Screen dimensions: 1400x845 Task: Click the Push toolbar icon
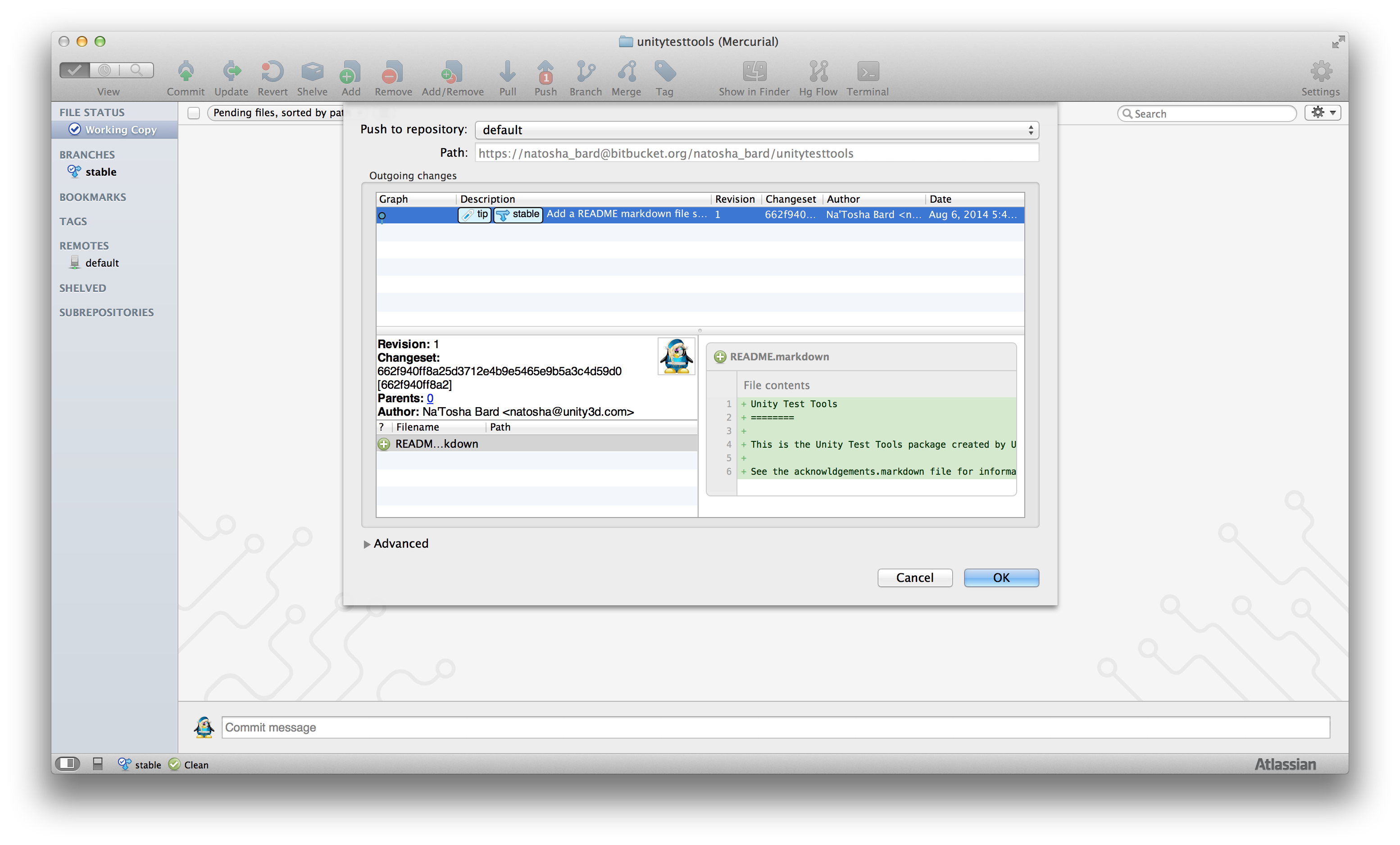pyautogui.click(x=545, y=72)
